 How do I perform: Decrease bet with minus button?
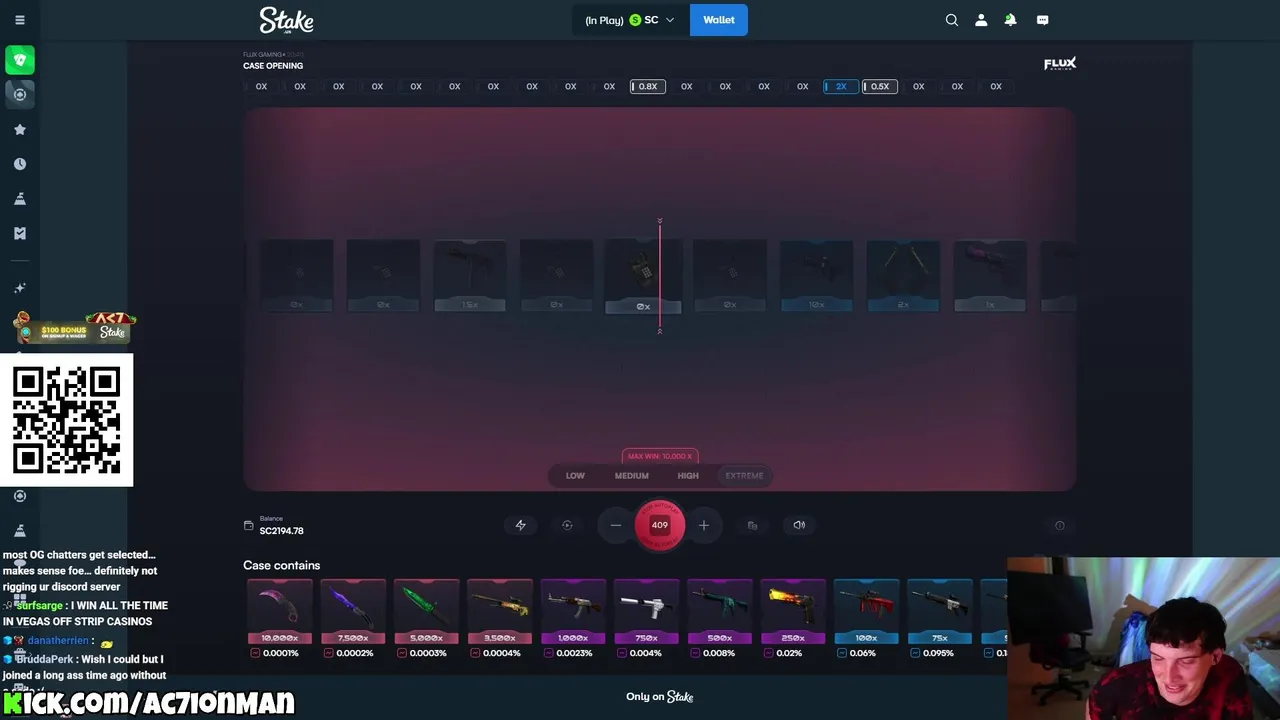[616, 525]
